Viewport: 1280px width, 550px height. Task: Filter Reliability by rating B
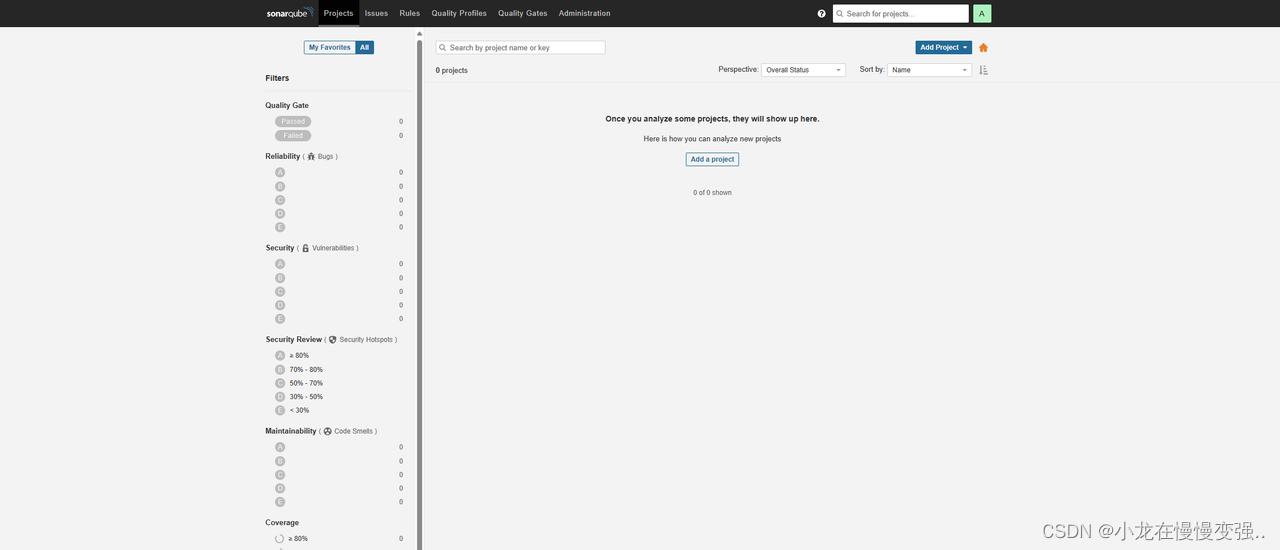click(280, 186)
